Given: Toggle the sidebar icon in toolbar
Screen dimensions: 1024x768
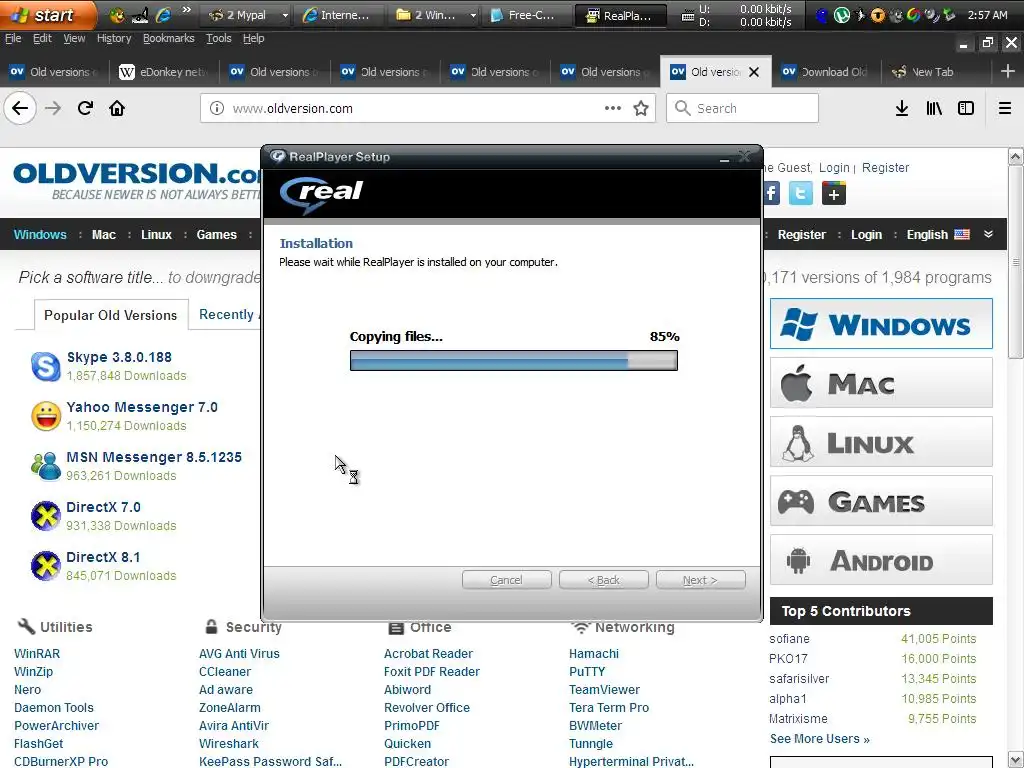Looking at the screenshot, I should [966, 108].
